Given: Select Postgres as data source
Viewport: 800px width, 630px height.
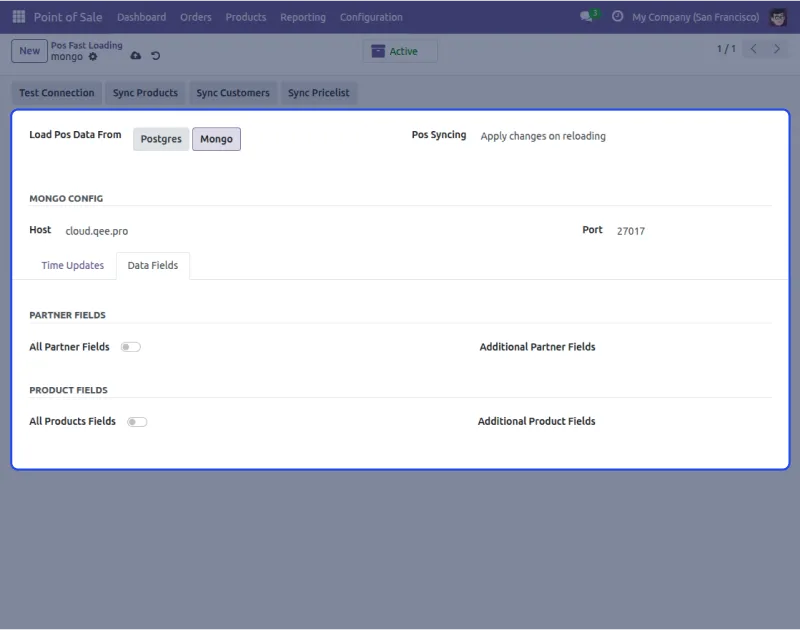Looking at the screenshot, I should point(161,139).
